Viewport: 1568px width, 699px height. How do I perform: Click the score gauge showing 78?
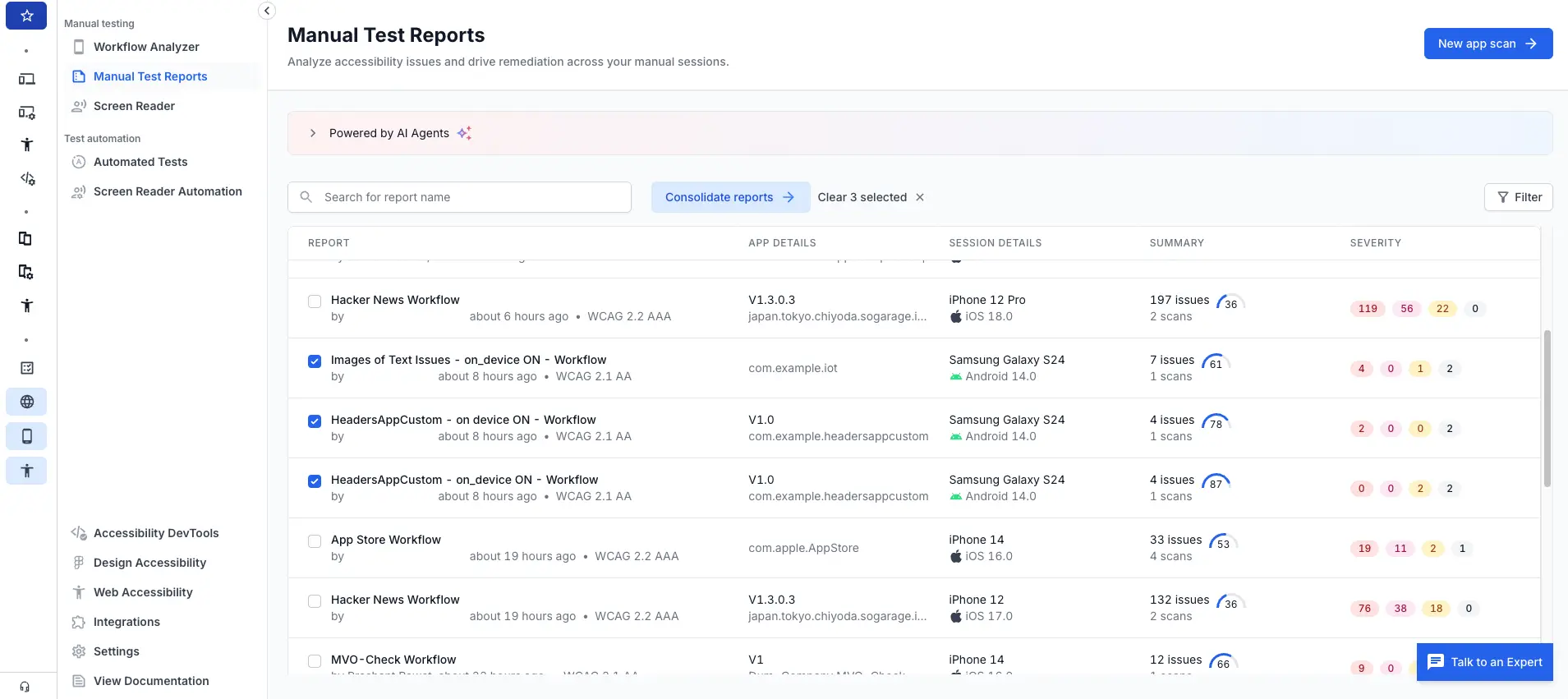tap(1216, 422)
